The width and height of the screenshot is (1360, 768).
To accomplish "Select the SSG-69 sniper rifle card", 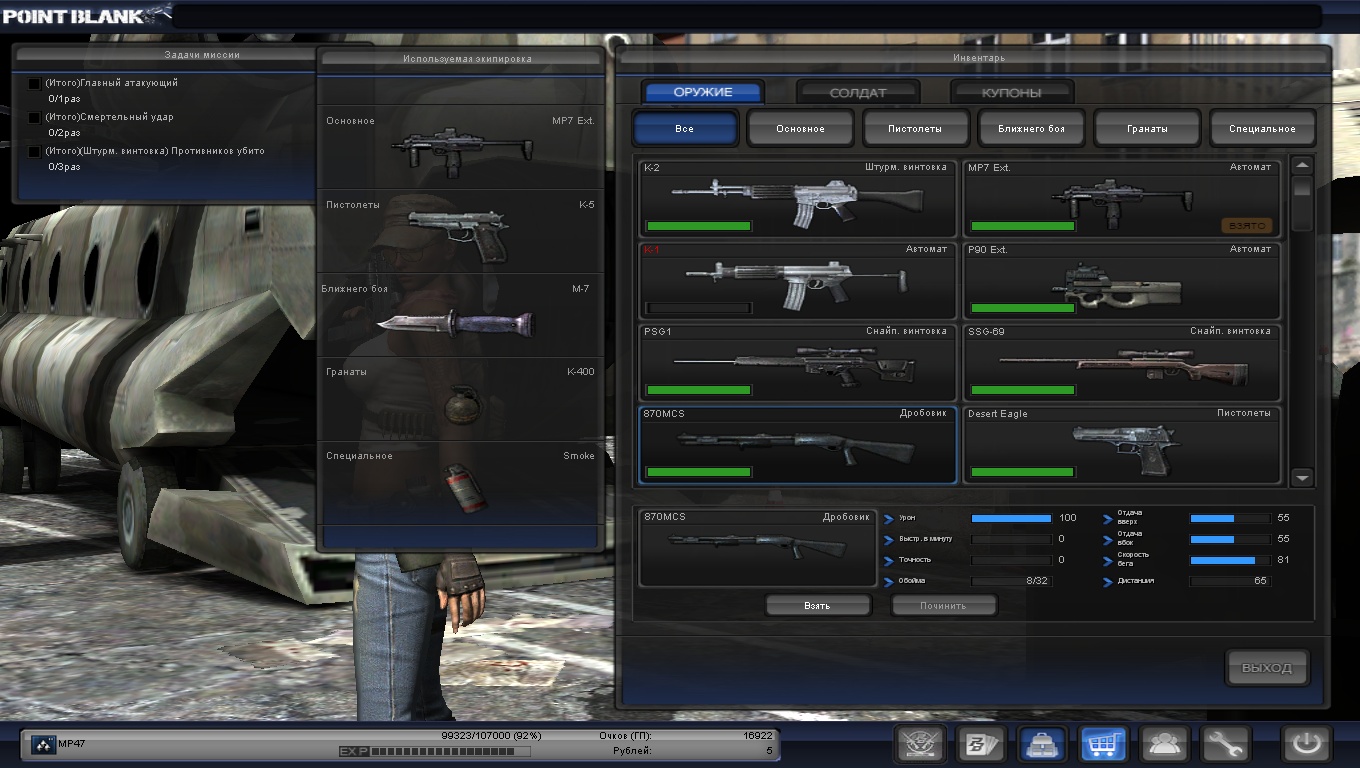I will pos(1122,363).
